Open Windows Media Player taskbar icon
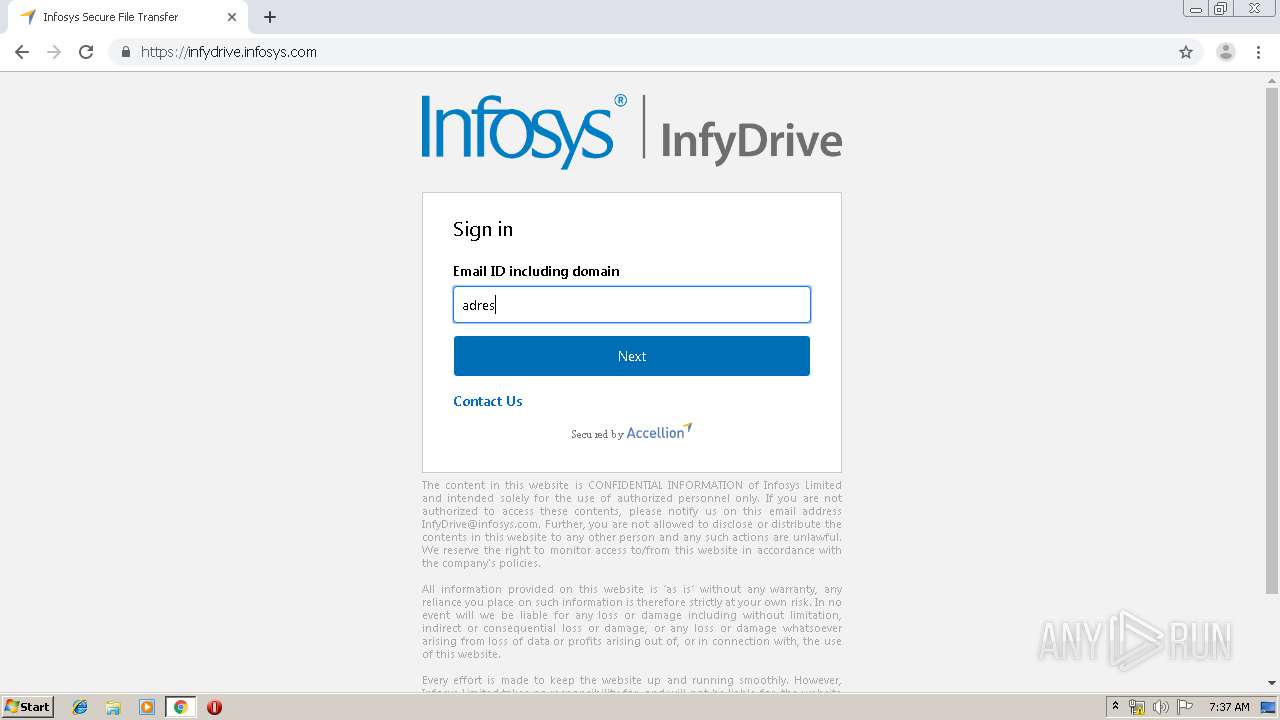This screenshot has height=720, width=1280. point(147,707)
